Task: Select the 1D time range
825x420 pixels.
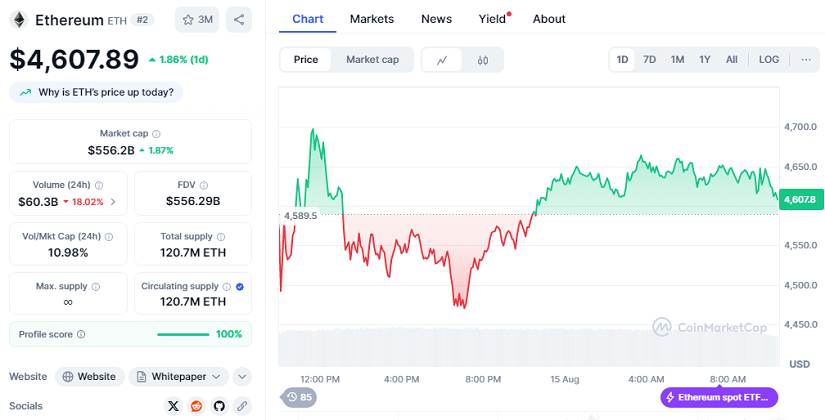Action: point(622,59)
